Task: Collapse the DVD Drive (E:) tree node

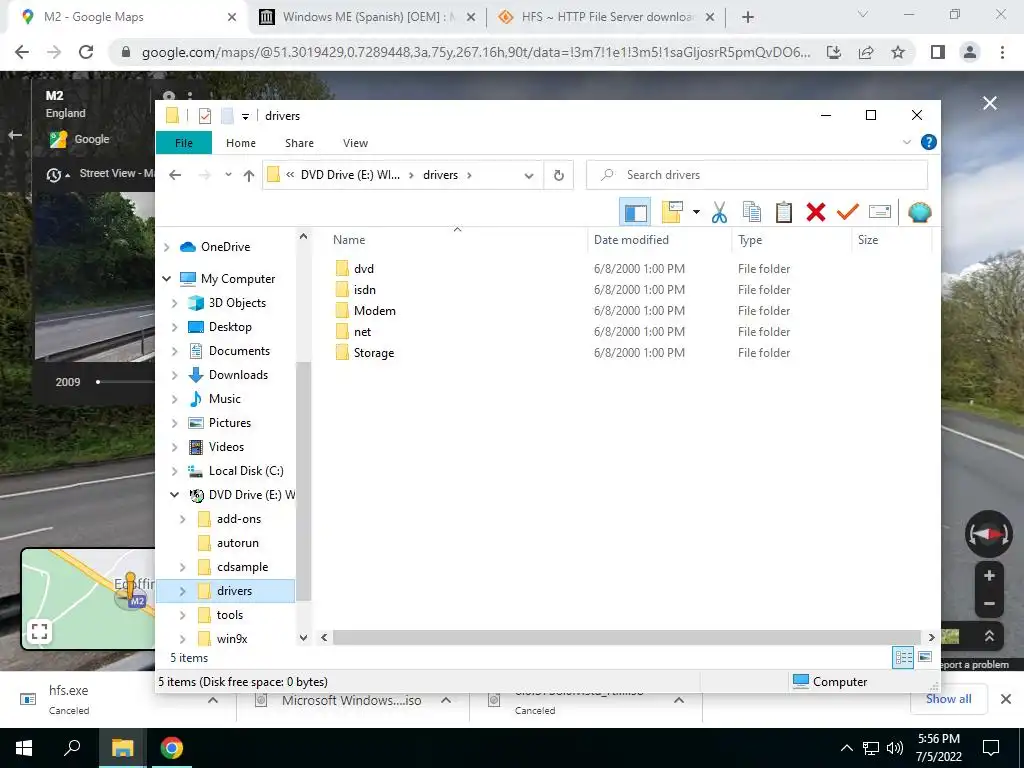Action: (174, 495)
